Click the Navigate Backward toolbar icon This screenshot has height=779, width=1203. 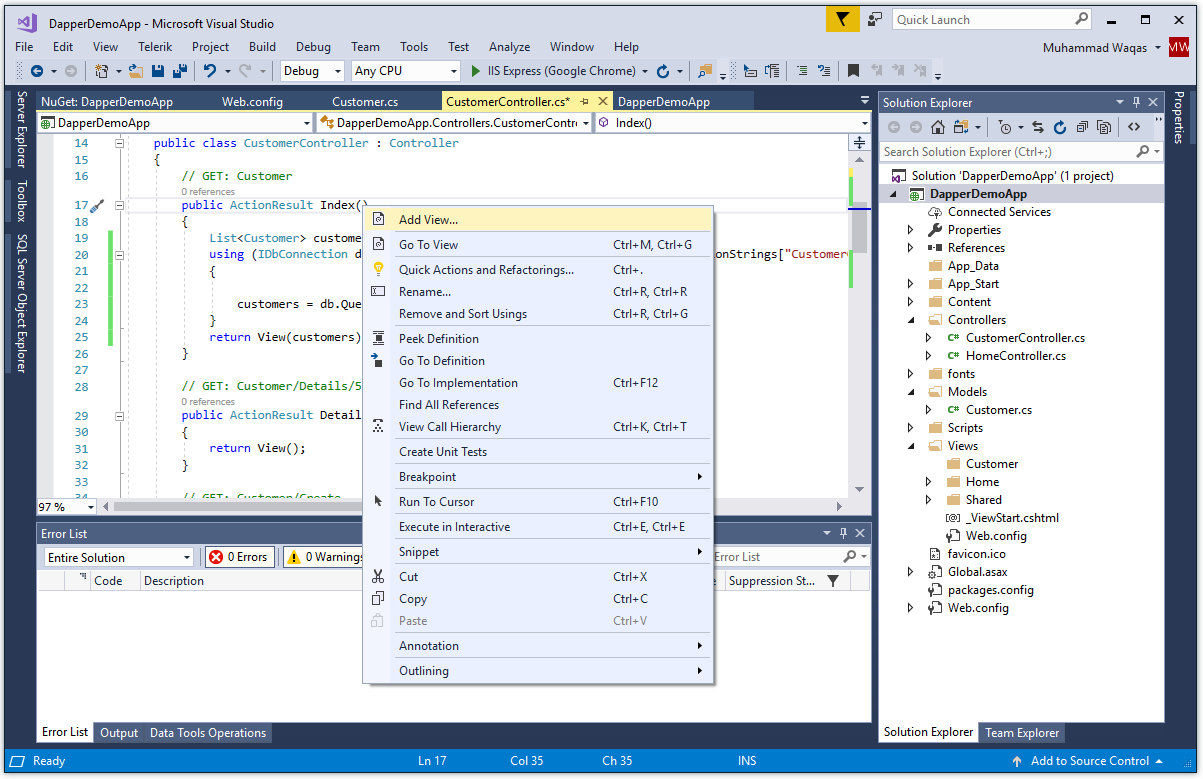pos(37,71)
